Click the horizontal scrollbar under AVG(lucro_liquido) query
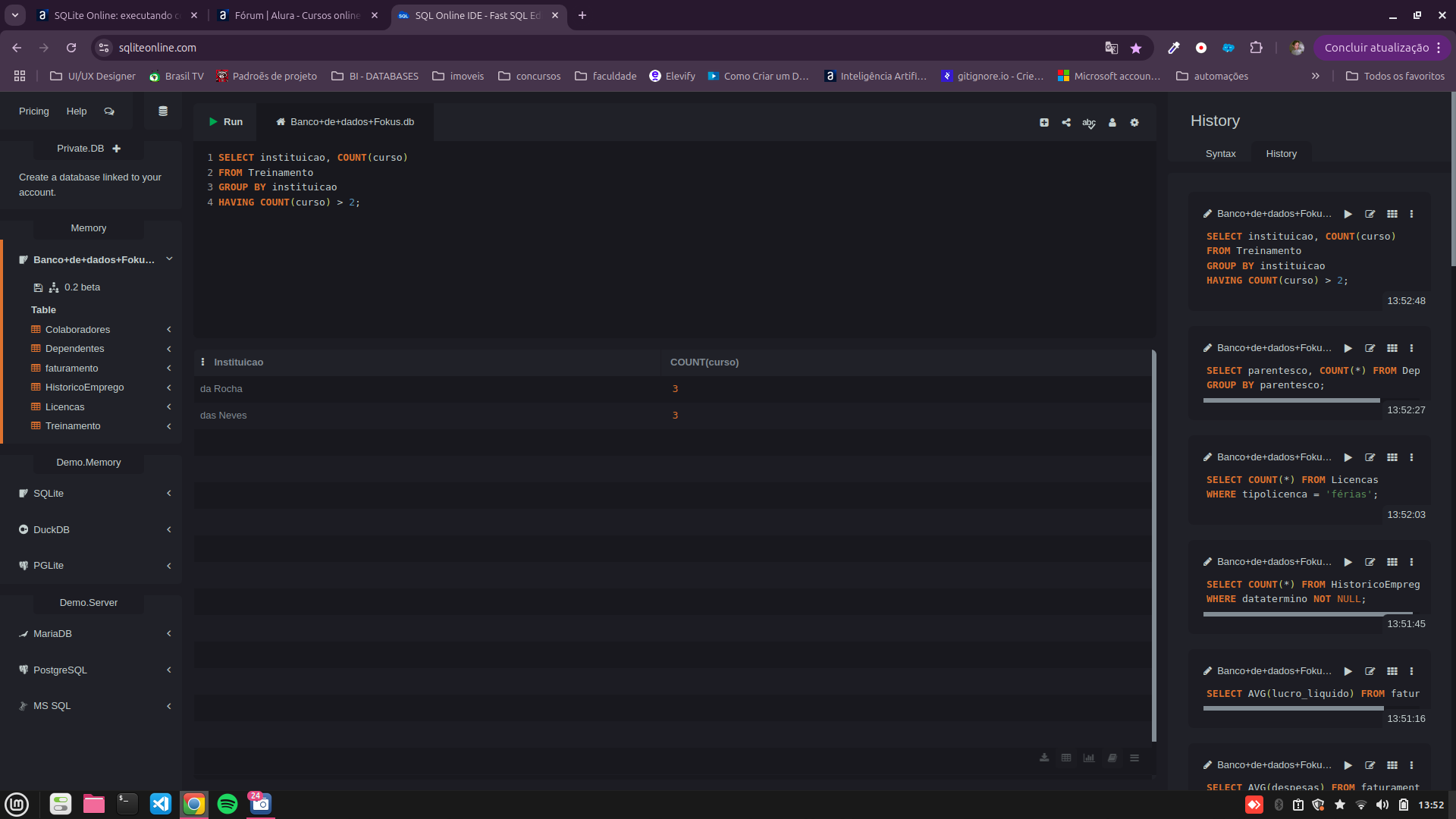The width and height of the screenshot is (1456, 819). 1293,708
